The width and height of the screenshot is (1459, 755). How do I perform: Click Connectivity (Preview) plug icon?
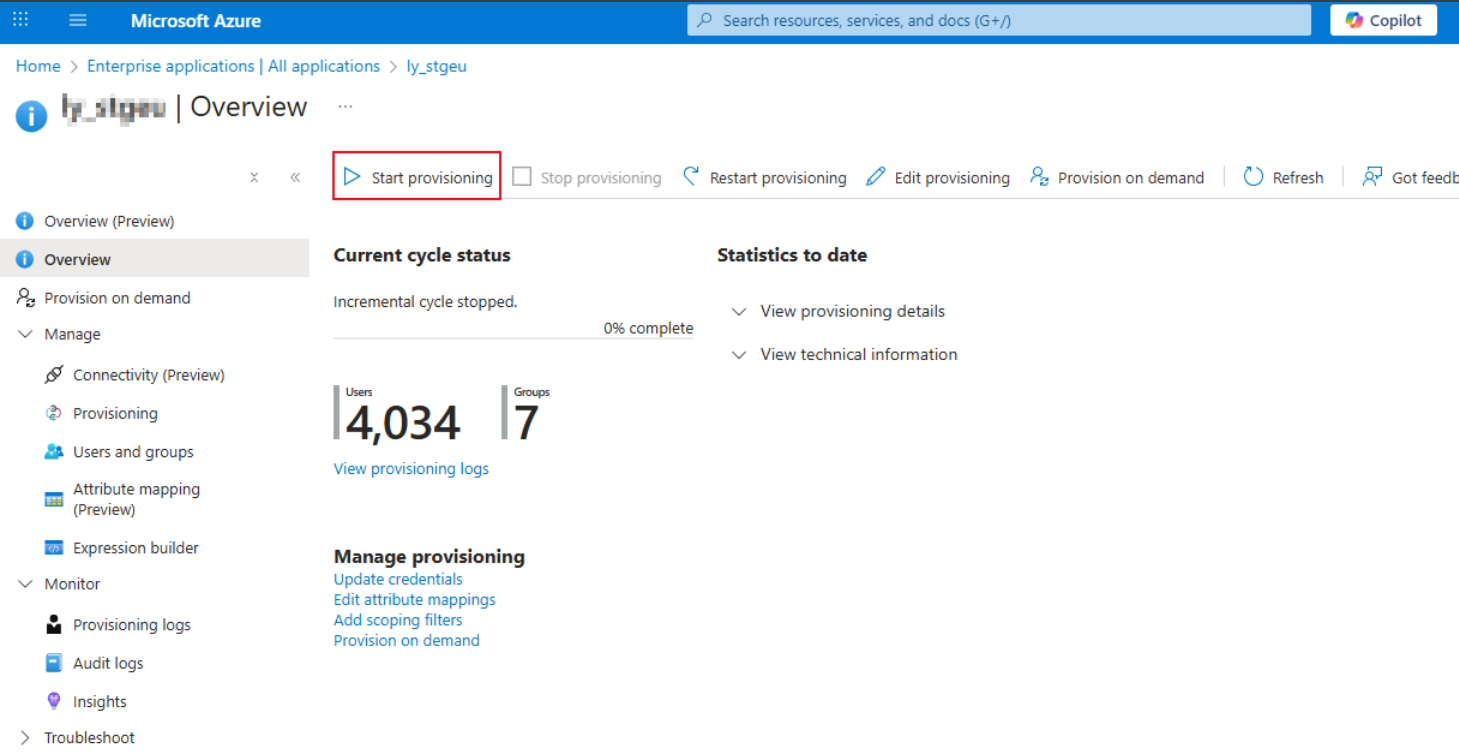(x=54, y=375)
